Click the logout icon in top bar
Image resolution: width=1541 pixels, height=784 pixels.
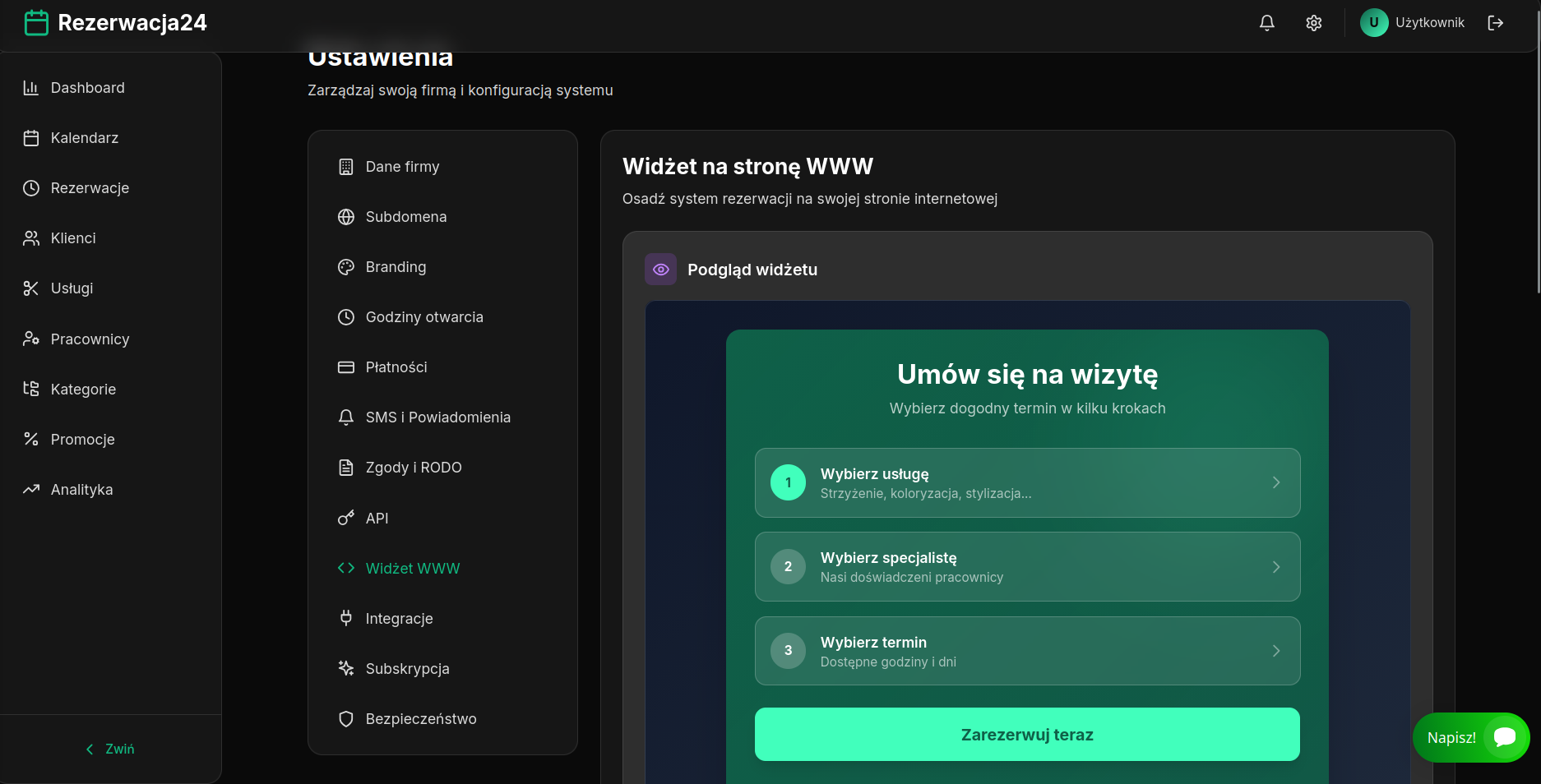click(1497, 22)
